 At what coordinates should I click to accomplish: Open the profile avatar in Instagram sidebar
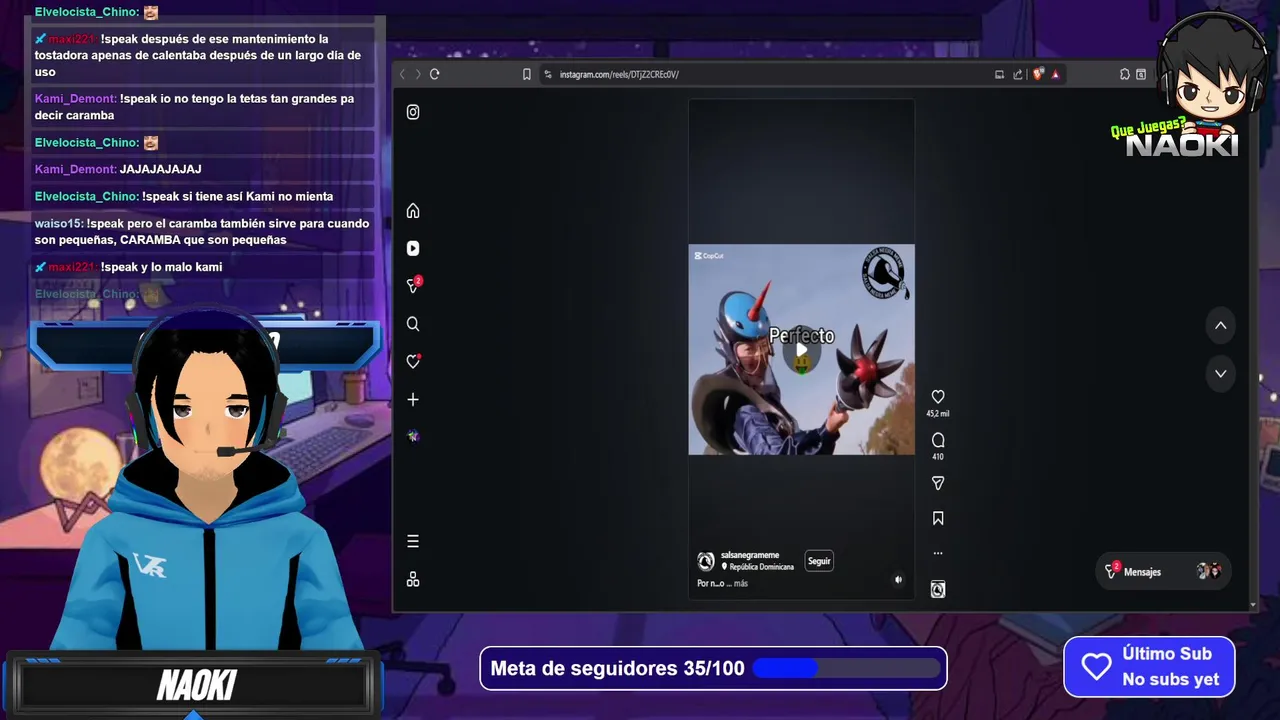[x=413, y=436]
